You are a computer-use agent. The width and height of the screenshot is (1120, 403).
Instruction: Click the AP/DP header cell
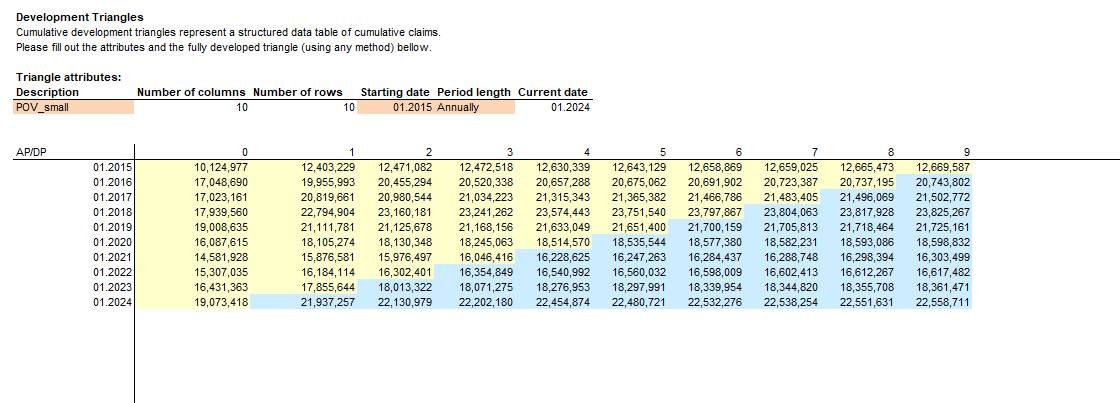[x=29, y=152]
